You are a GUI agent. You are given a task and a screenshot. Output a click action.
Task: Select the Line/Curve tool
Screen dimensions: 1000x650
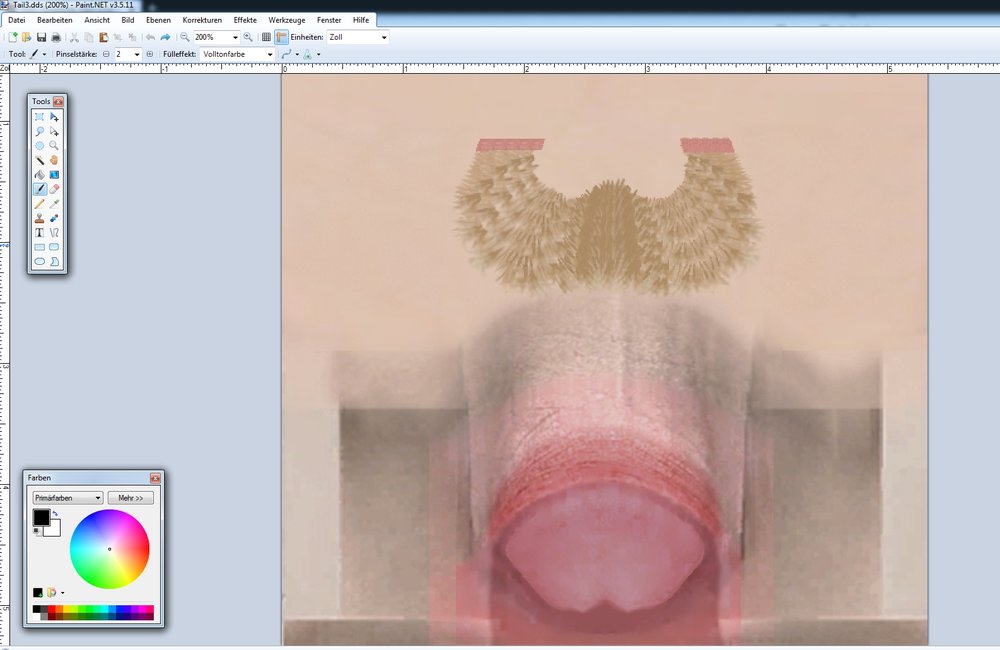tap(54, 233)
